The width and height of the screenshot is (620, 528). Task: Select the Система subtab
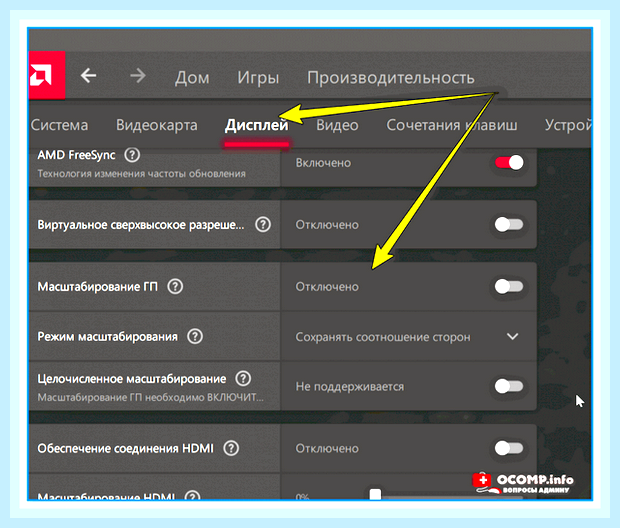pos(59,125)
